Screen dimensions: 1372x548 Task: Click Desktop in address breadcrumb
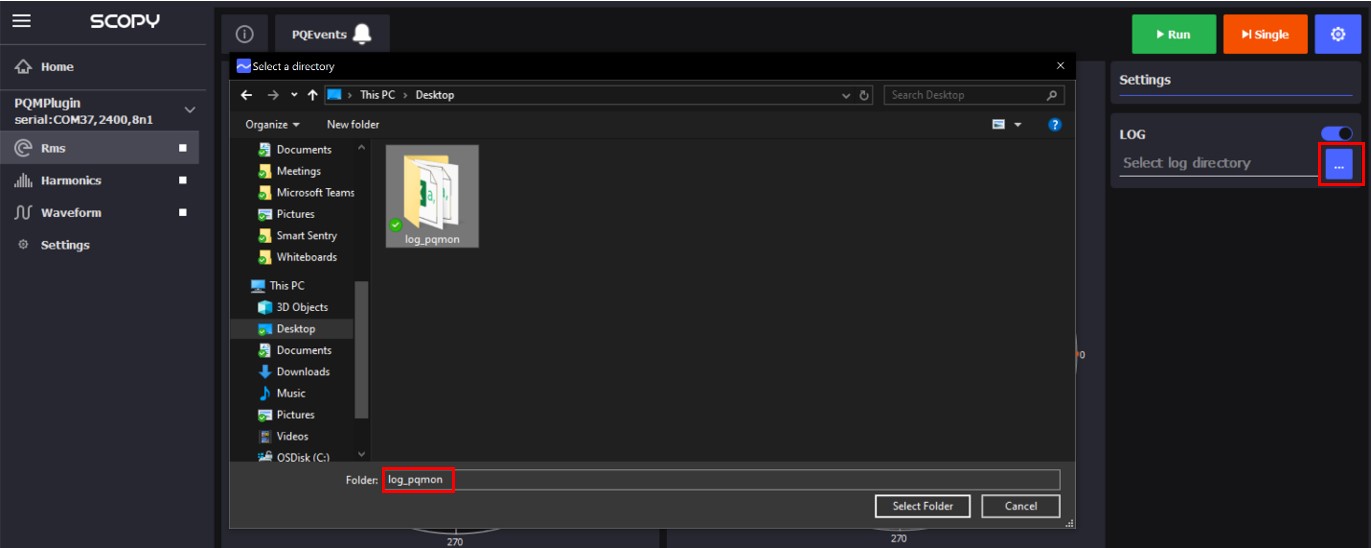coord(435,95)
